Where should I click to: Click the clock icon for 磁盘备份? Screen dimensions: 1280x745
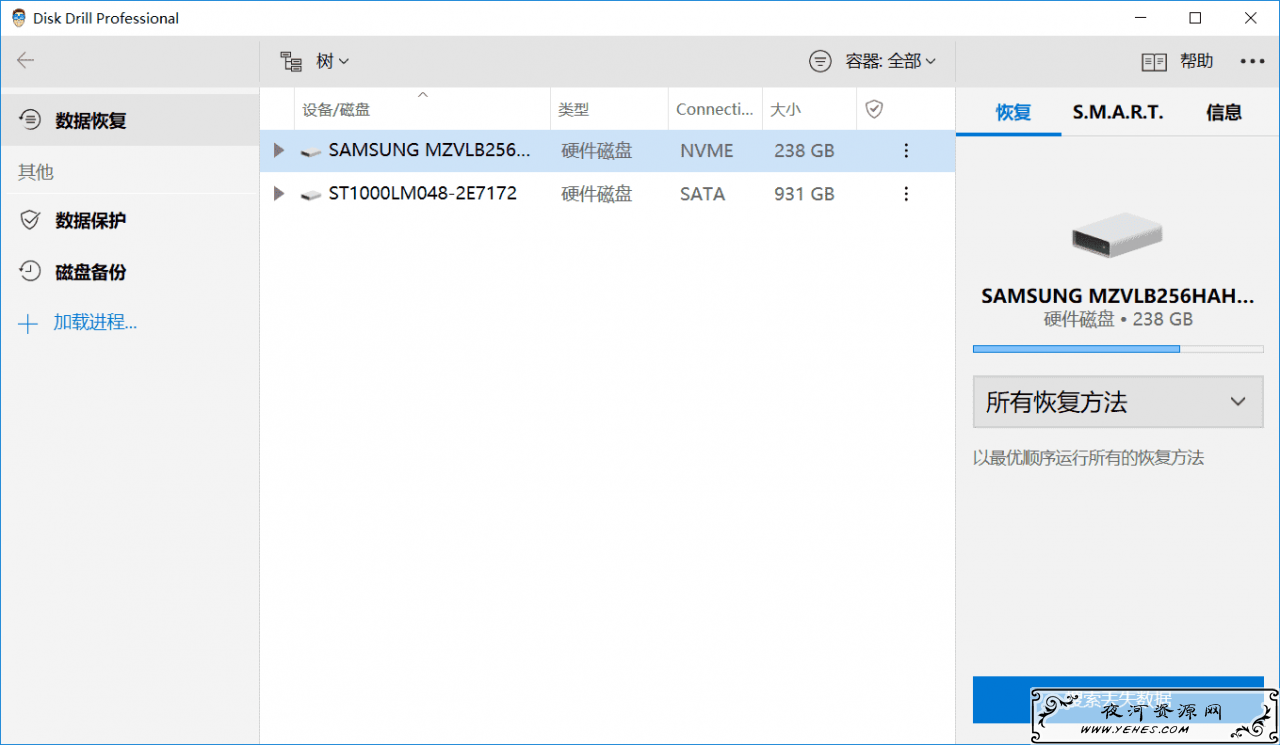(30, 271)
